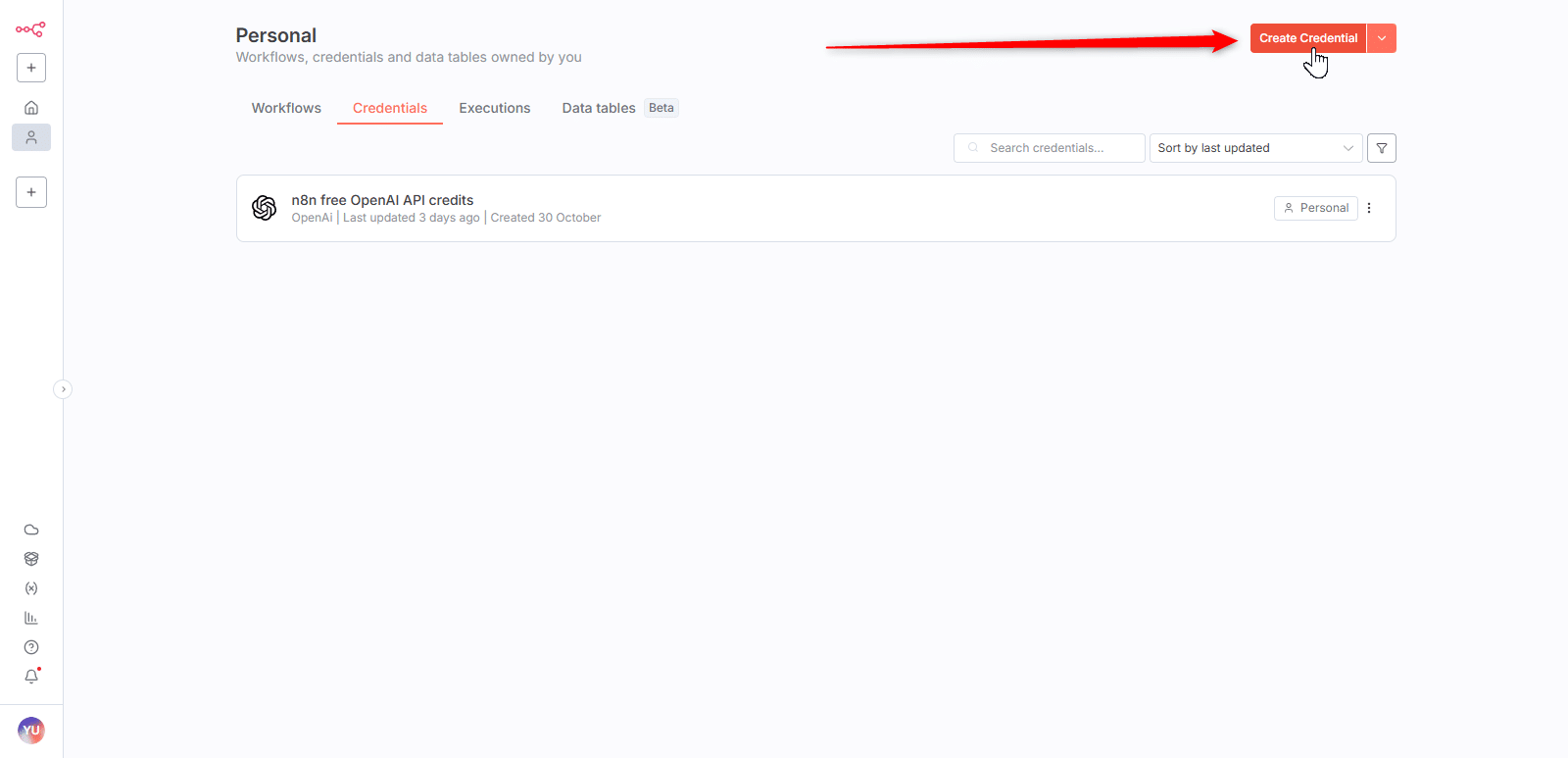Open the variables icon in sidebar
The image size is (1568, 758).
31,588
